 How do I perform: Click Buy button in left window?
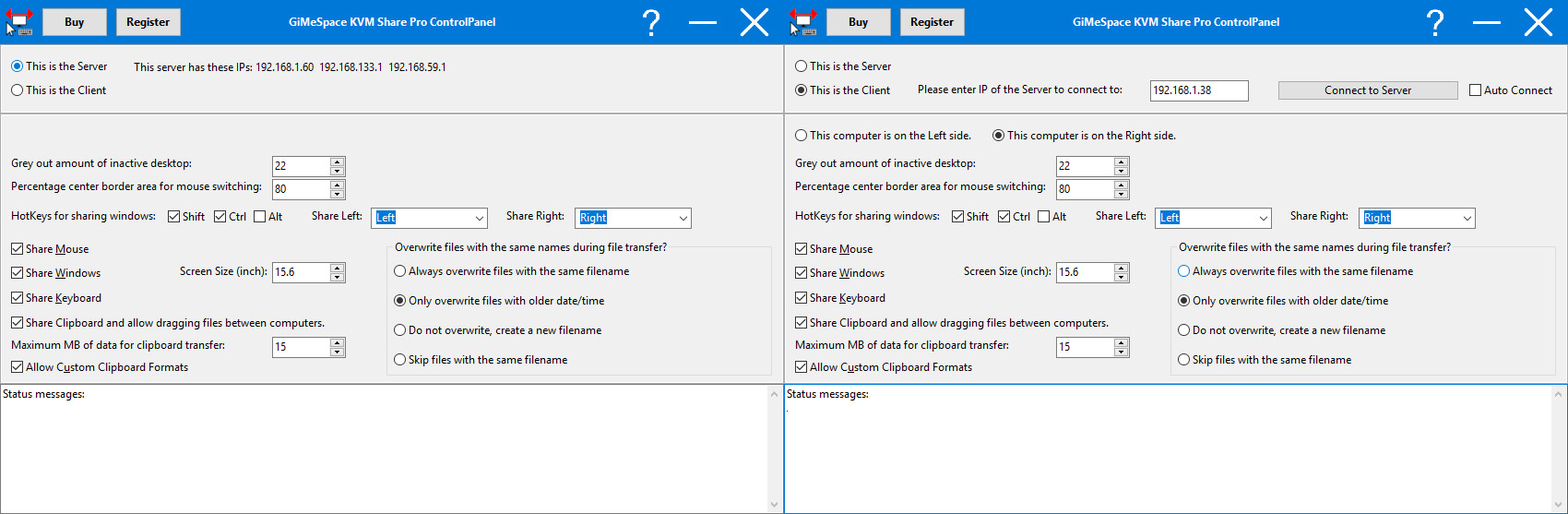(x=75, y=22)
